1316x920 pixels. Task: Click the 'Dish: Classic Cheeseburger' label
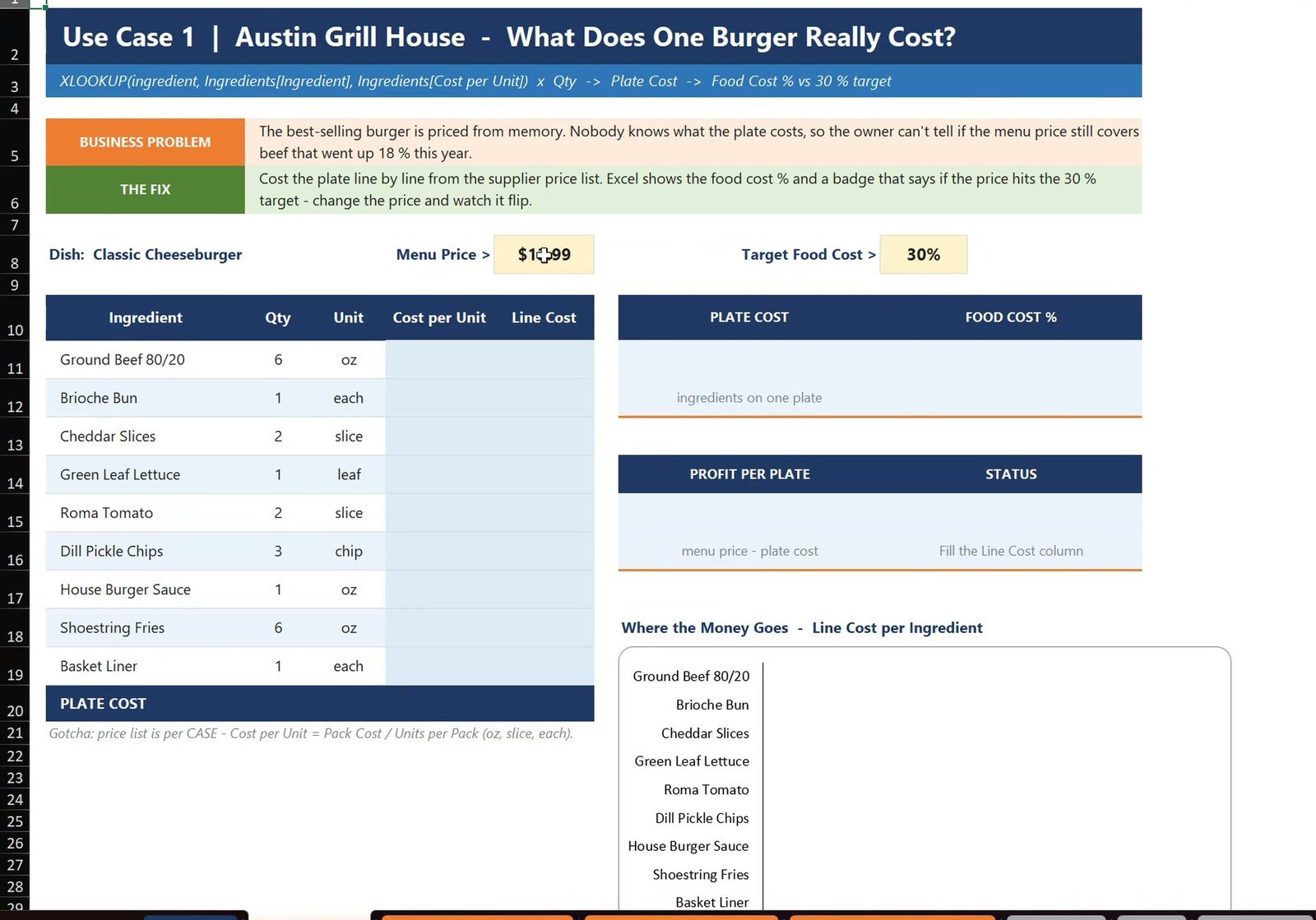coord(146,255)
